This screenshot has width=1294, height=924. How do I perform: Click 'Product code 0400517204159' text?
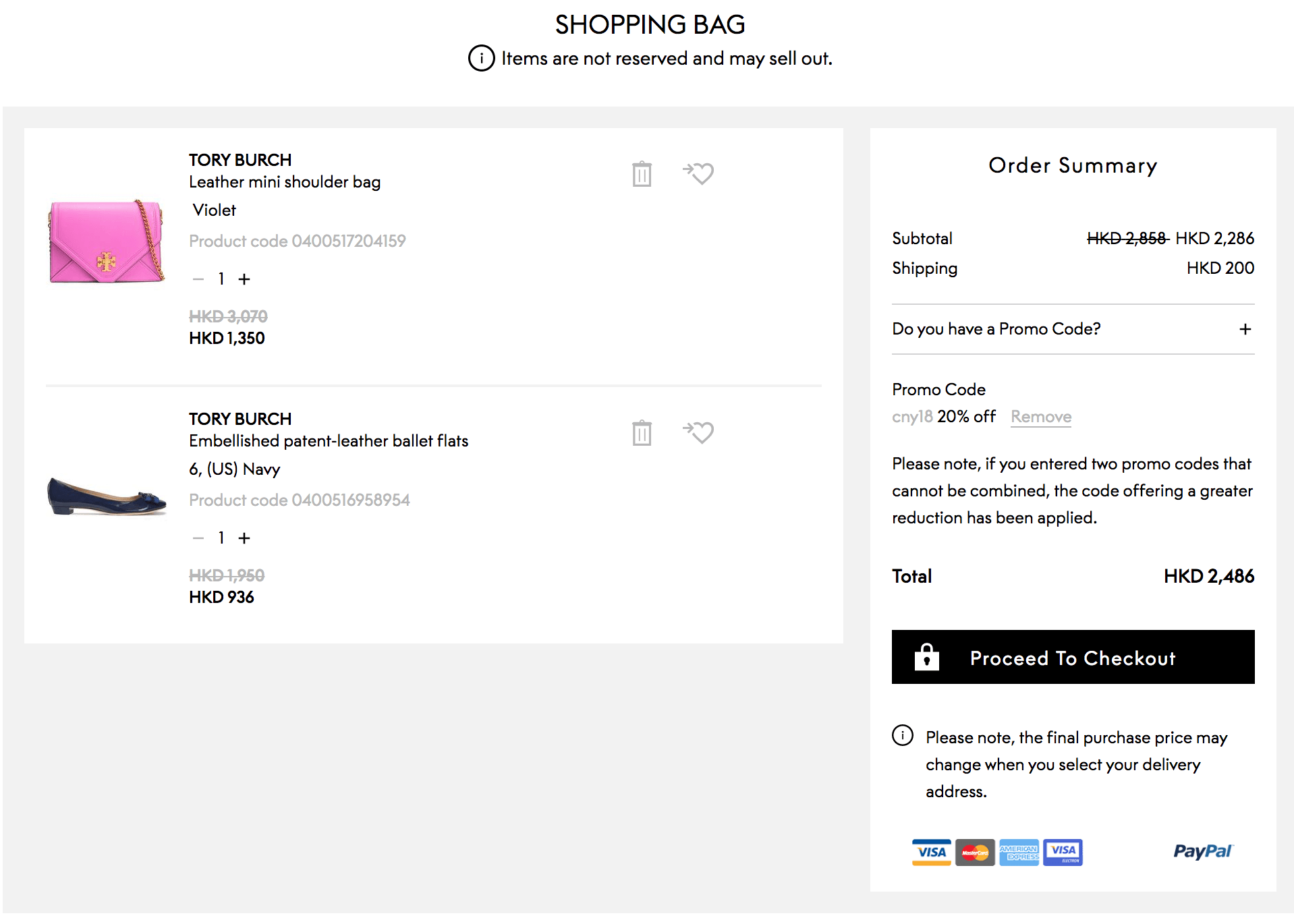click(x=298, y=241)
